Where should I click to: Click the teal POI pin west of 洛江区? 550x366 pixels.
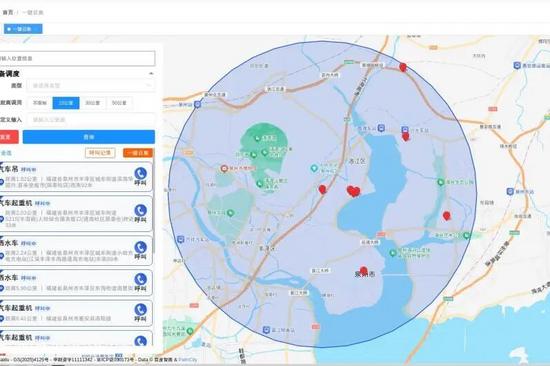tap(314, 168)
